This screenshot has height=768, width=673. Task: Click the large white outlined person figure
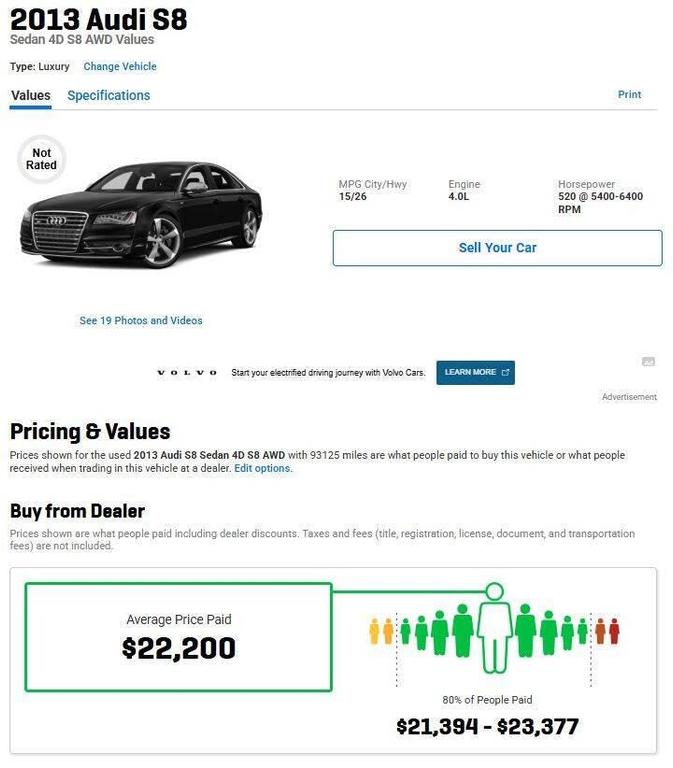[x=493, y=628]
